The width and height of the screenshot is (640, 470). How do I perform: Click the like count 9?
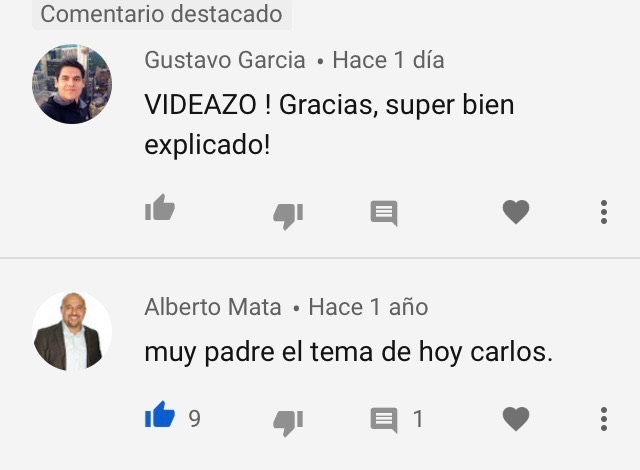[x=194, y=419]
